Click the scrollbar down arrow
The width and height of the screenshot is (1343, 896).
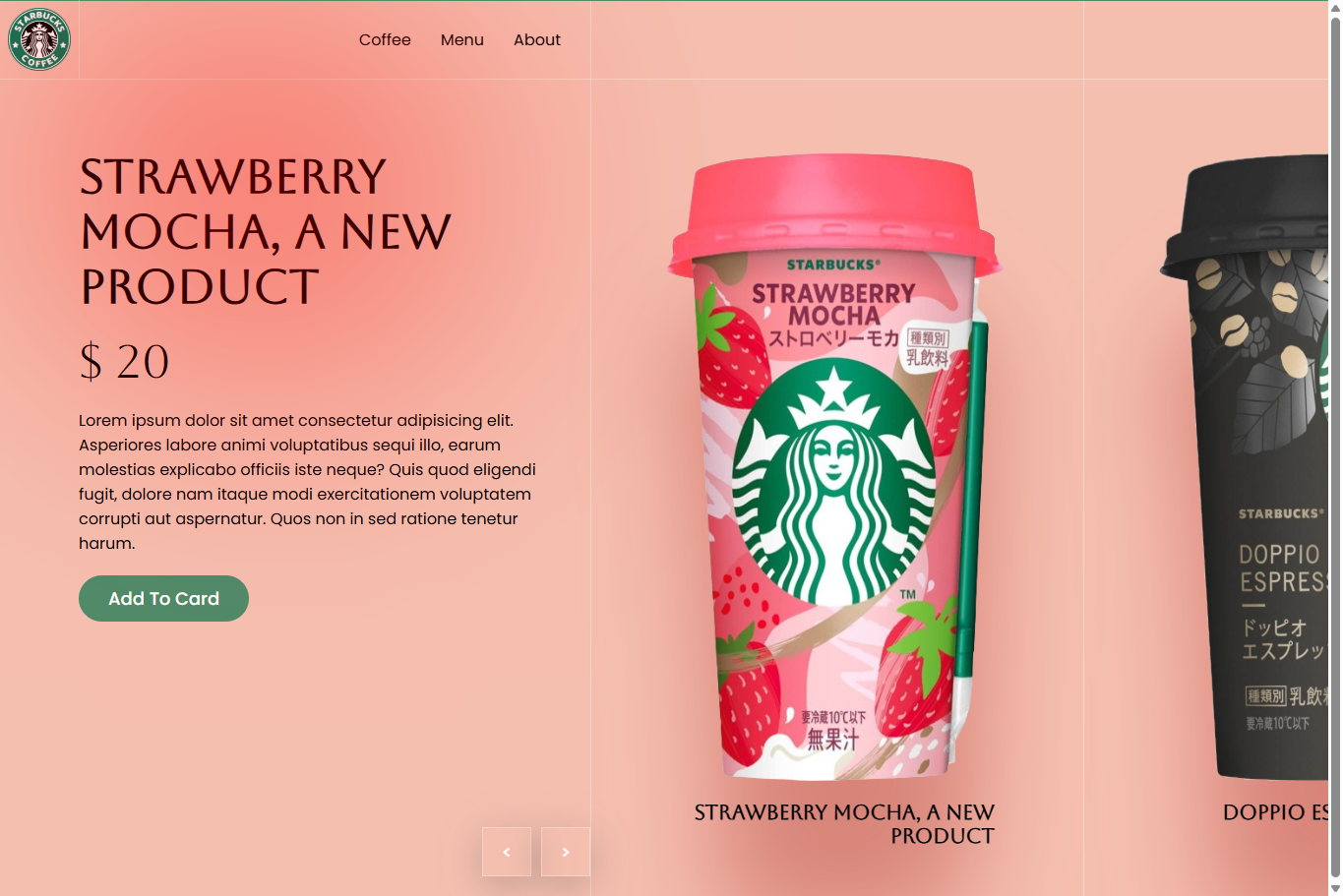pyautogui.click(x=1335, y=888)
